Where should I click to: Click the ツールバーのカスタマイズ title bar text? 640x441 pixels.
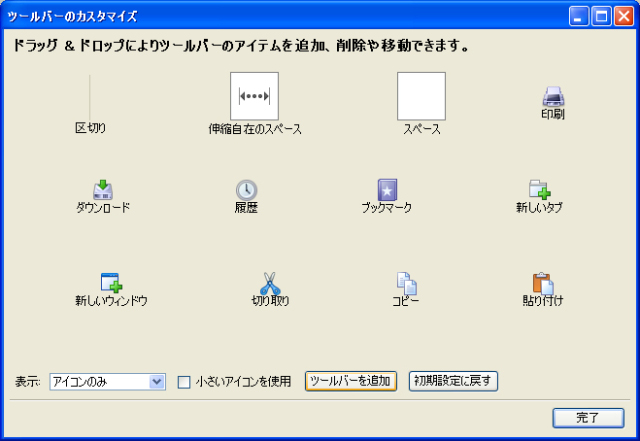(72, 16)
